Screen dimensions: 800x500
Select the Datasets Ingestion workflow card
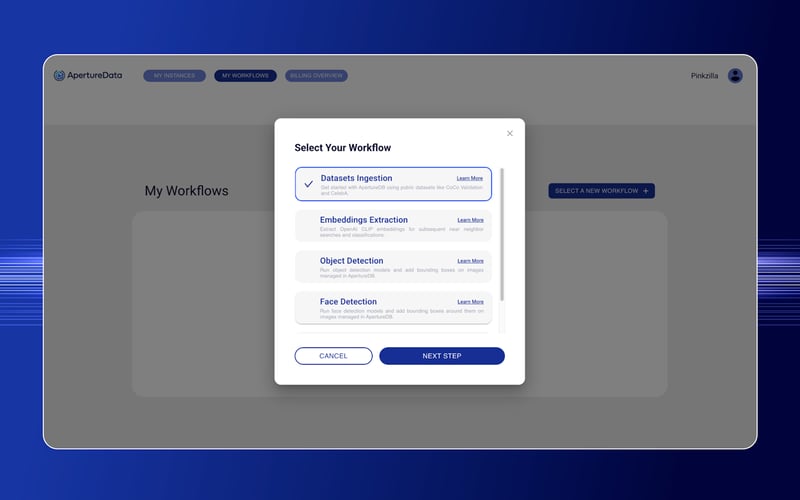(393, 184)
